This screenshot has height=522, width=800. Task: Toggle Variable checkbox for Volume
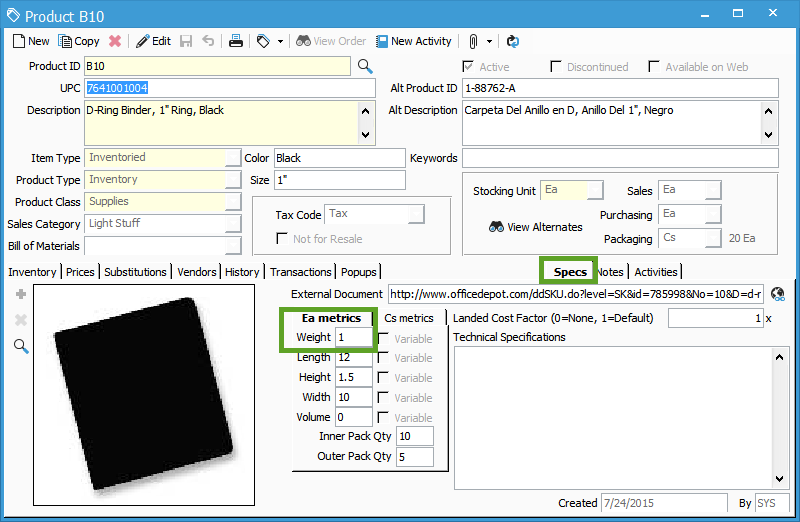[x=383, y=417]
